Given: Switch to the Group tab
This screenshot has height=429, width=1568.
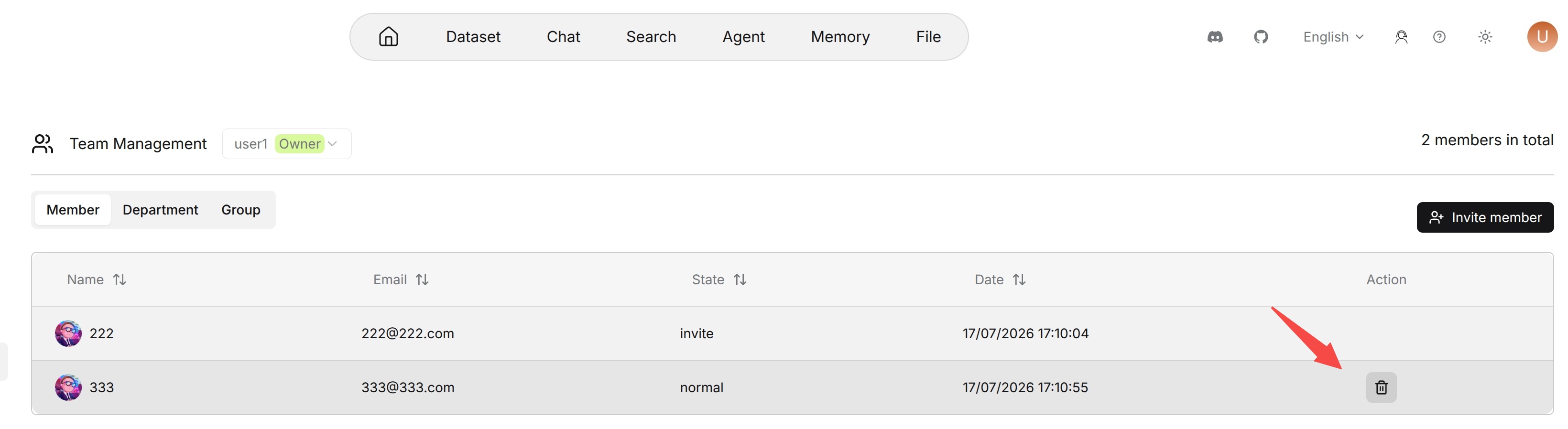Looking at the screenshot, I should 240,210.
